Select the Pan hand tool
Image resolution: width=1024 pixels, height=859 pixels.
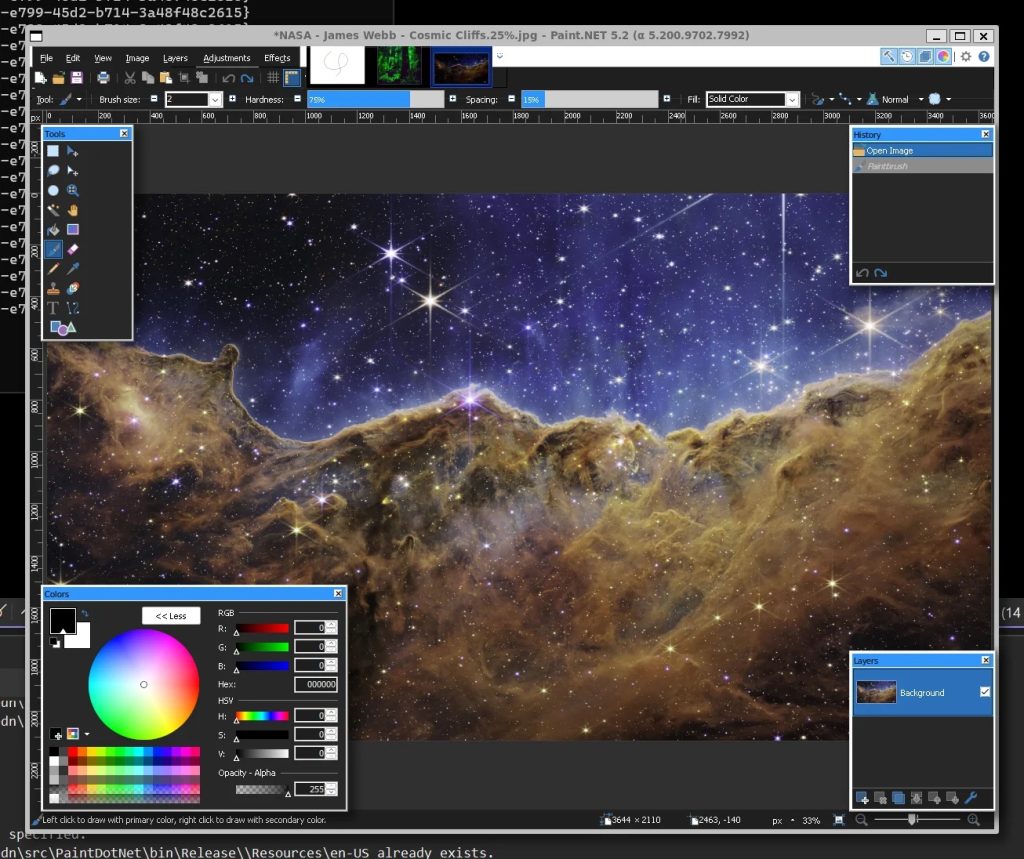(x=72, y=210)
